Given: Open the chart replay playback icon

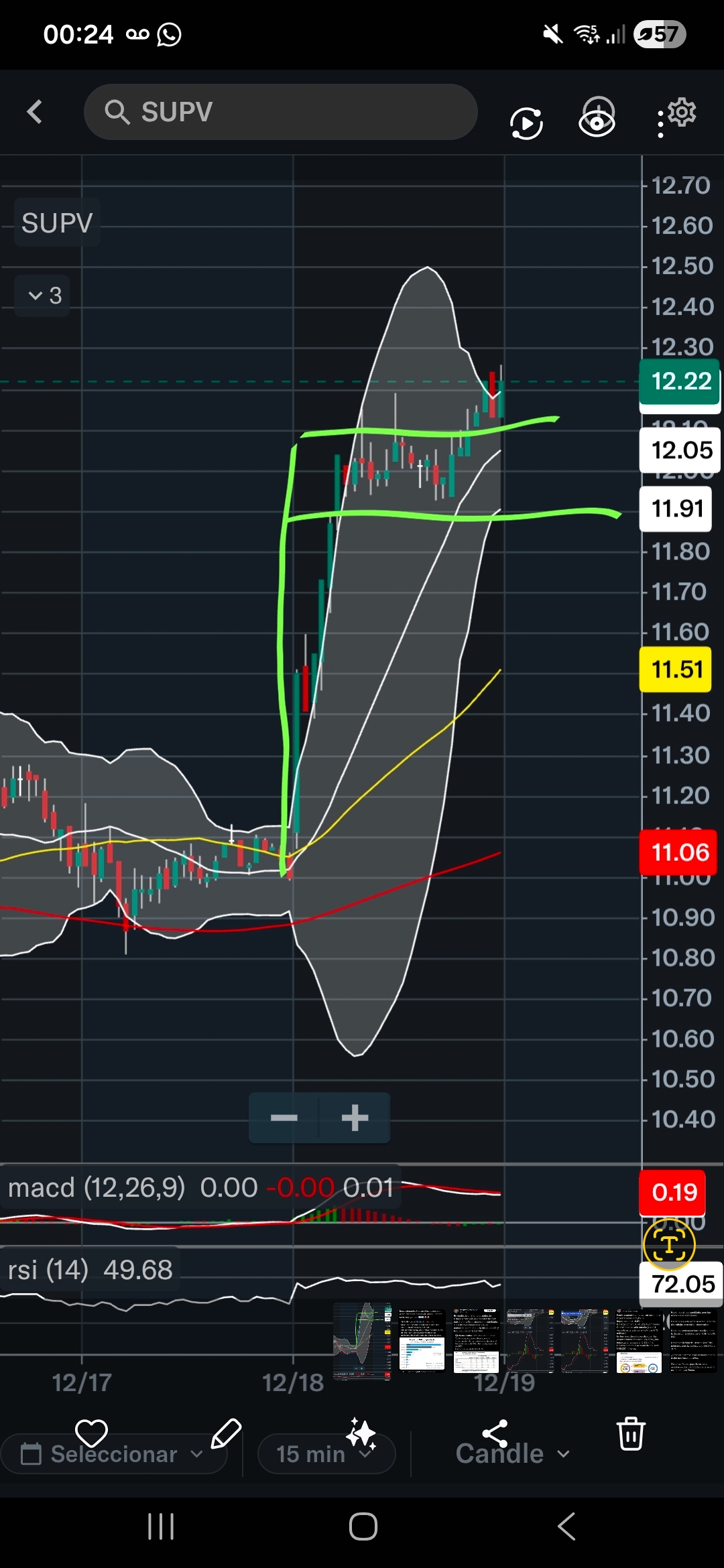Looking at the screenshot, I should coord(526,123).
